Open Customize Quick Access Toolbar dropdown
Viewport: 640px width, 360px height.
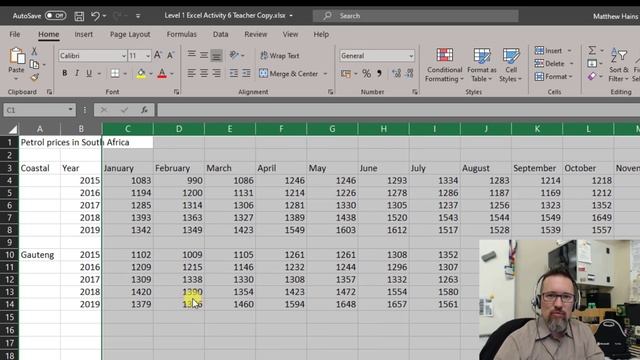pos(138,16)
